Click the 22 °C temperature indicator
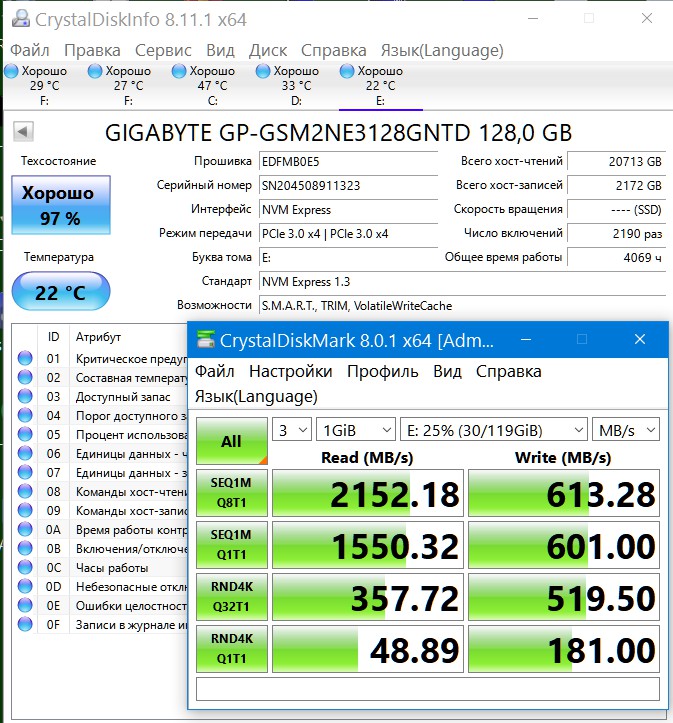Screen dimensions: 673x723 (x=61, y=292)
